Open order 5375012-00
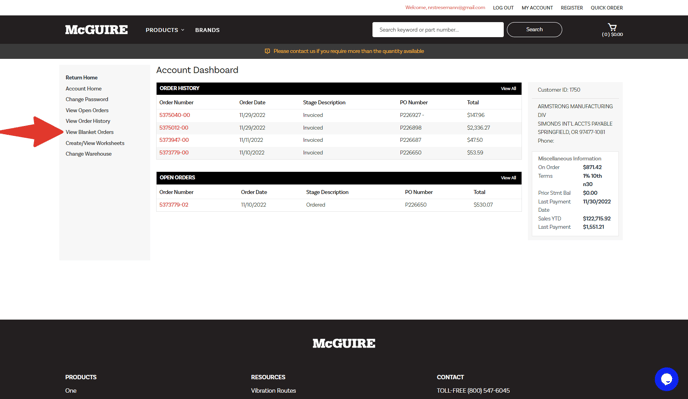688x399 pixels. (x=174, y=128)
